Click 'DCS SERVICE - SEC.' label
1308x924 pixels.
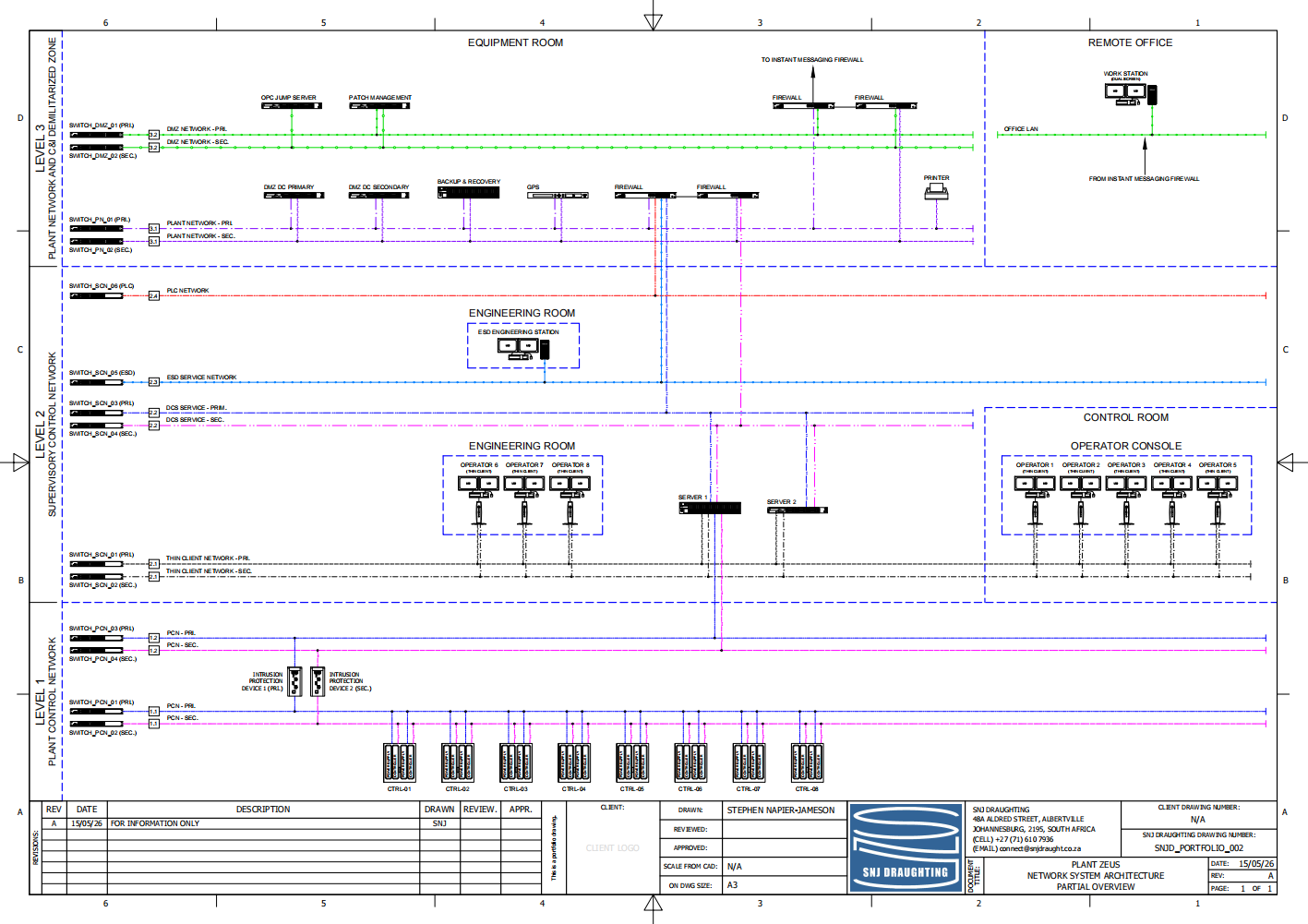click(x=195, y=420)
